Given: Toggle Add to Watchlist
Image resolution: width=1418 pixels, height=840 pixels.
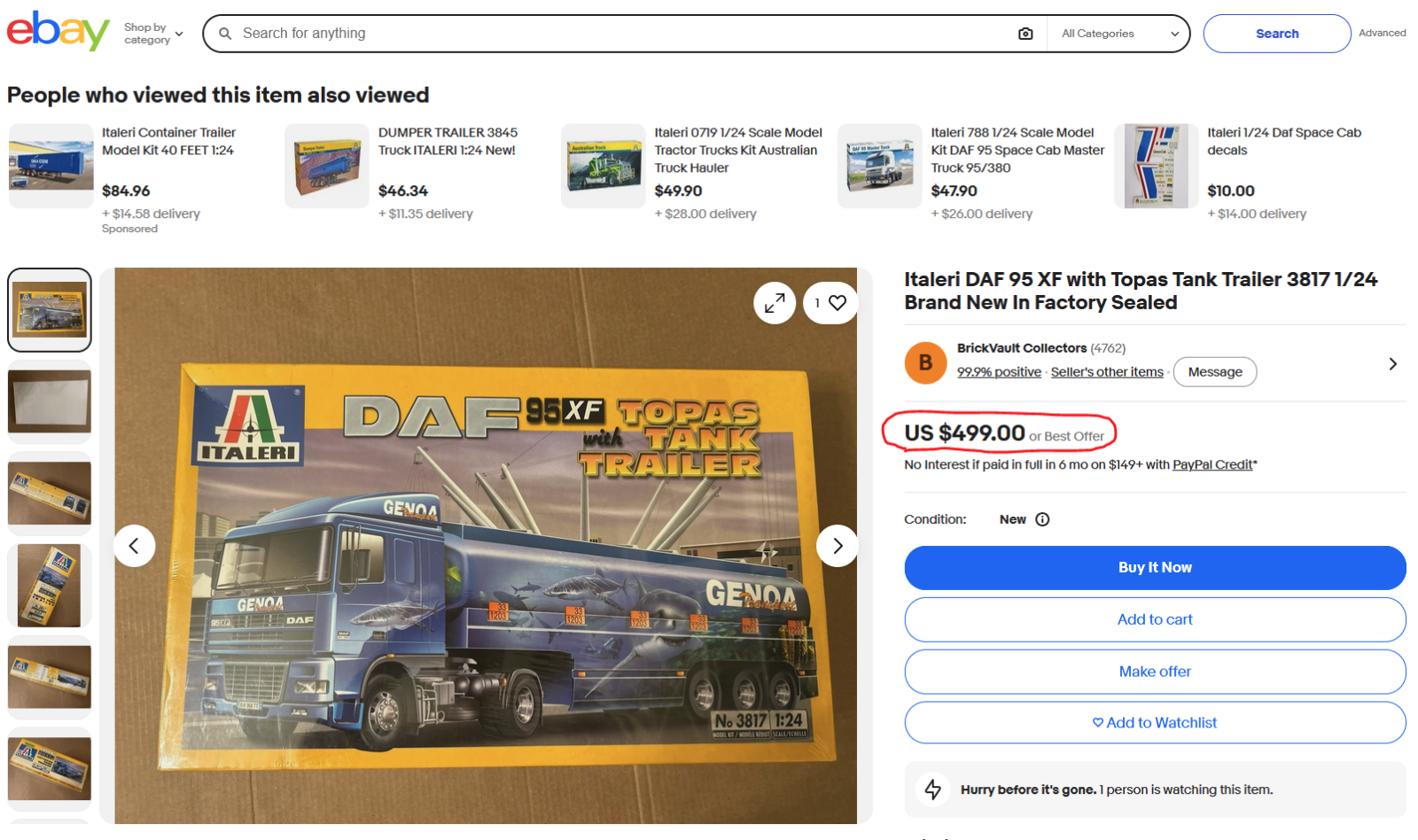Looking at the screenshot, I should tap(1155, 723).
